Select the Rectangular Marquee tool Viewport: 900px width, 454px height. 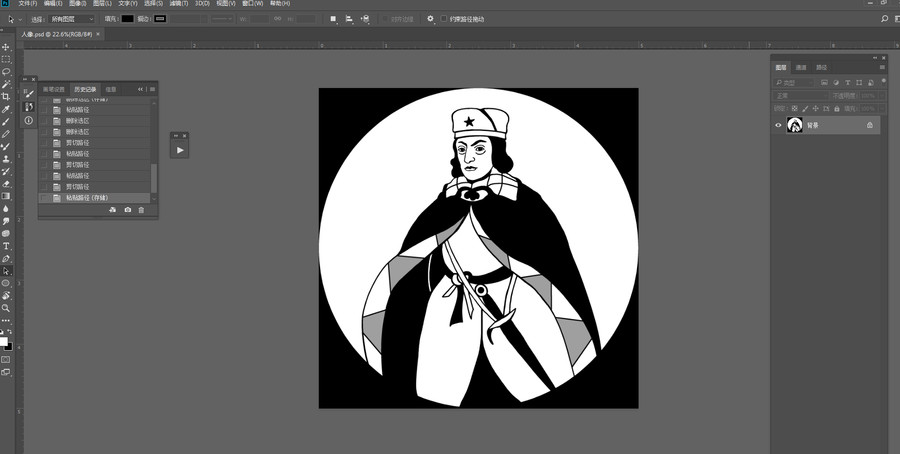point(6,60)
